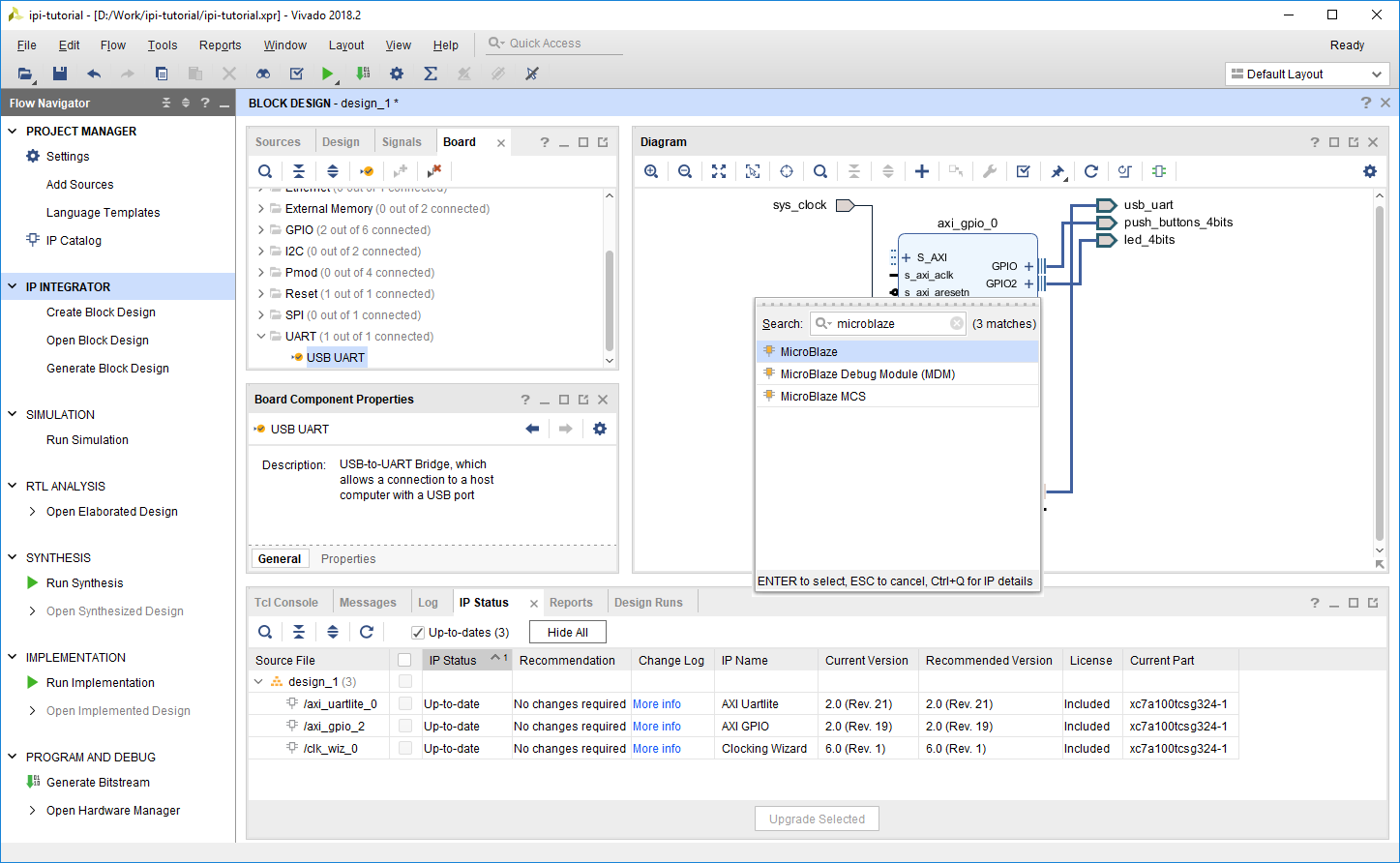1400x863 pixels.
Task: Toggle the Up-to-dates (3) checkbox
Action: (418, 633)
